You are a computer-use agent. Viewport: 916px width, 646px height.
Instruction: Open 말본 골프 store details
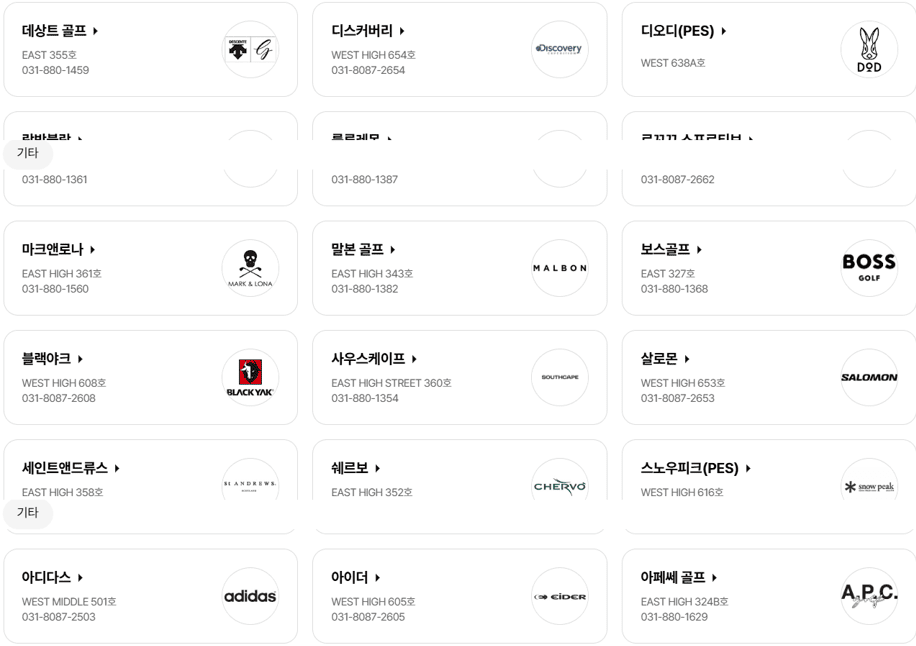(363, 249)
